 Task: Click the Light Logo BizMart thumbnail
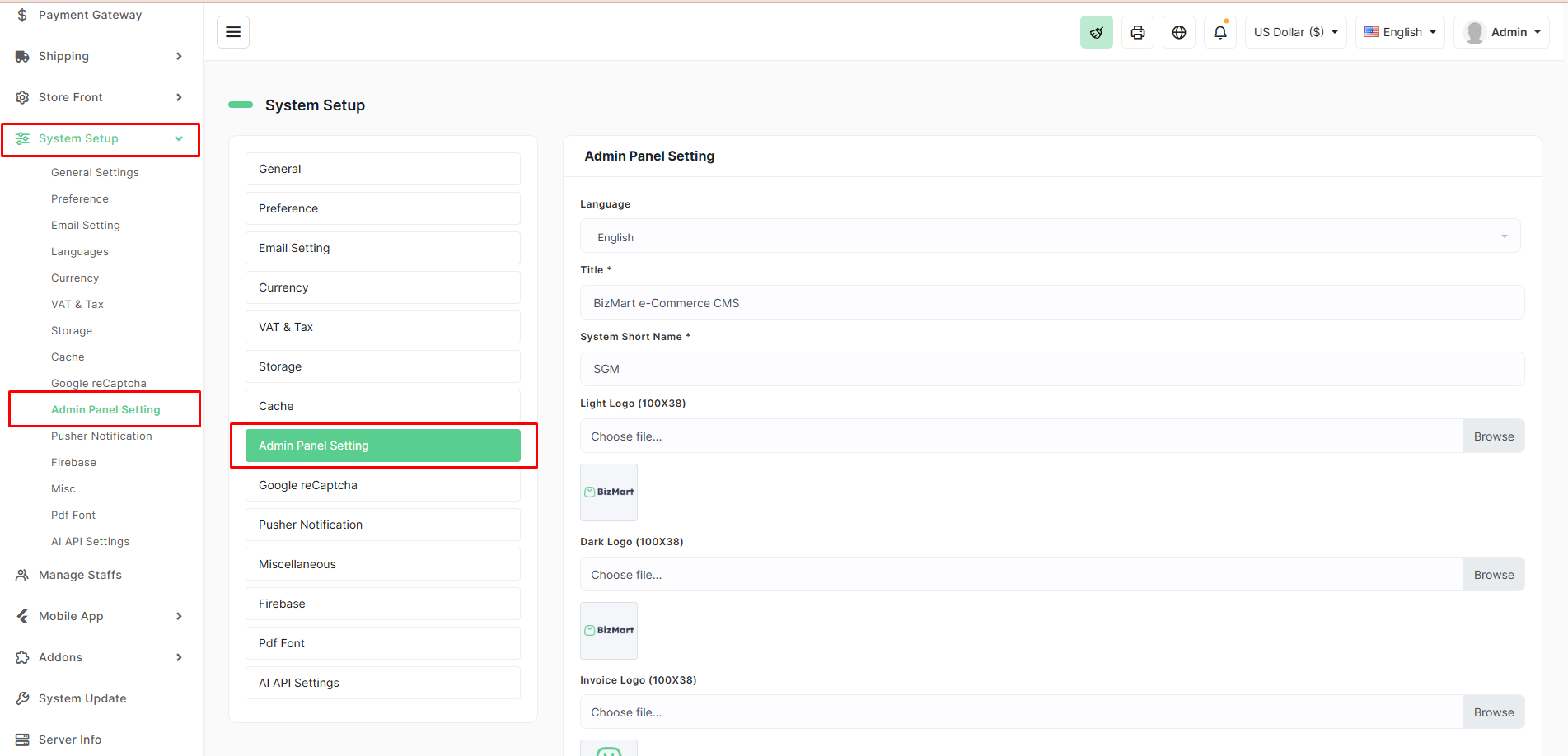[x=609, y=492]
